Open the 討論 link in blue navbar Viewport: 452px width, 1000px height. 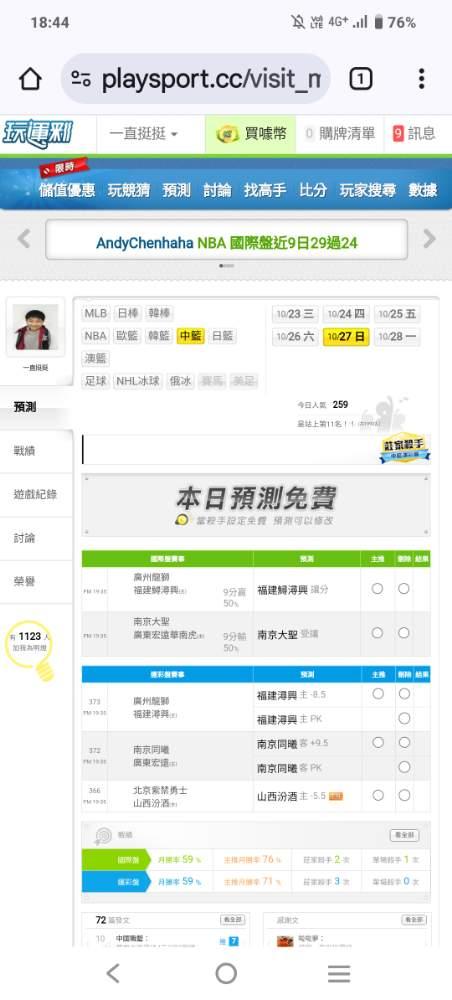click(x=217, y=190)
